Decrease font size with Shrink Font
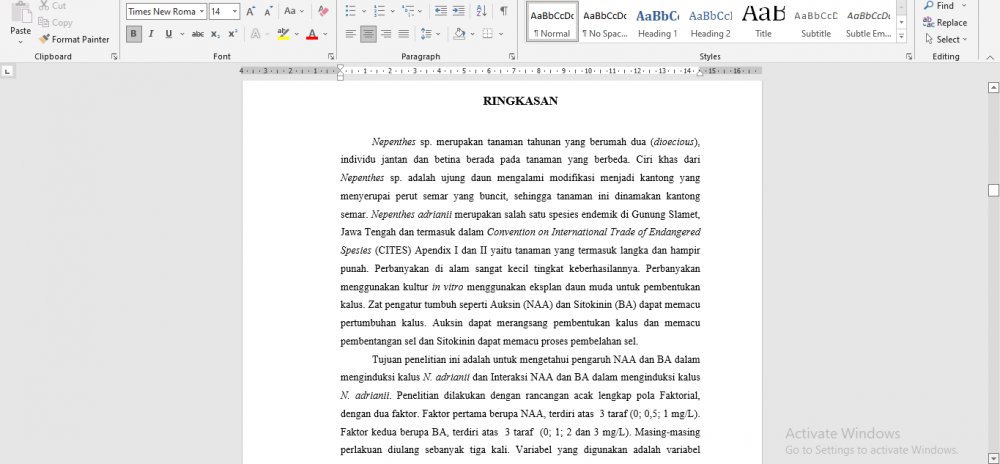Viewport: 1000px width, 464px height. coord(268,11)
